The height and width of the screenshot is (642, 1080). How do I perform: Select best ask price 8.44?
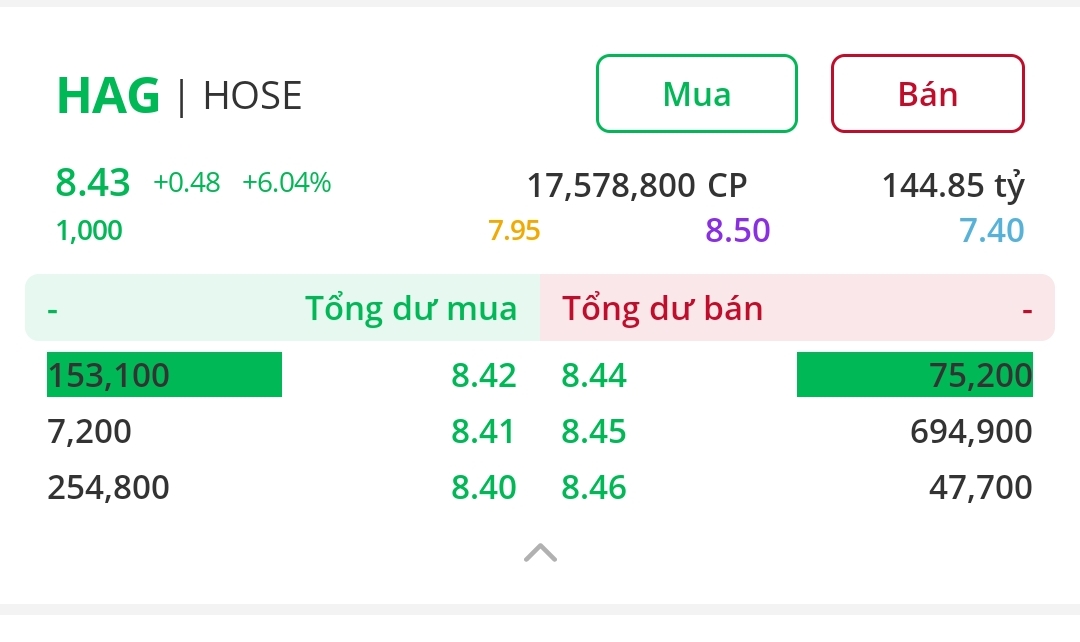click(594, 375)
